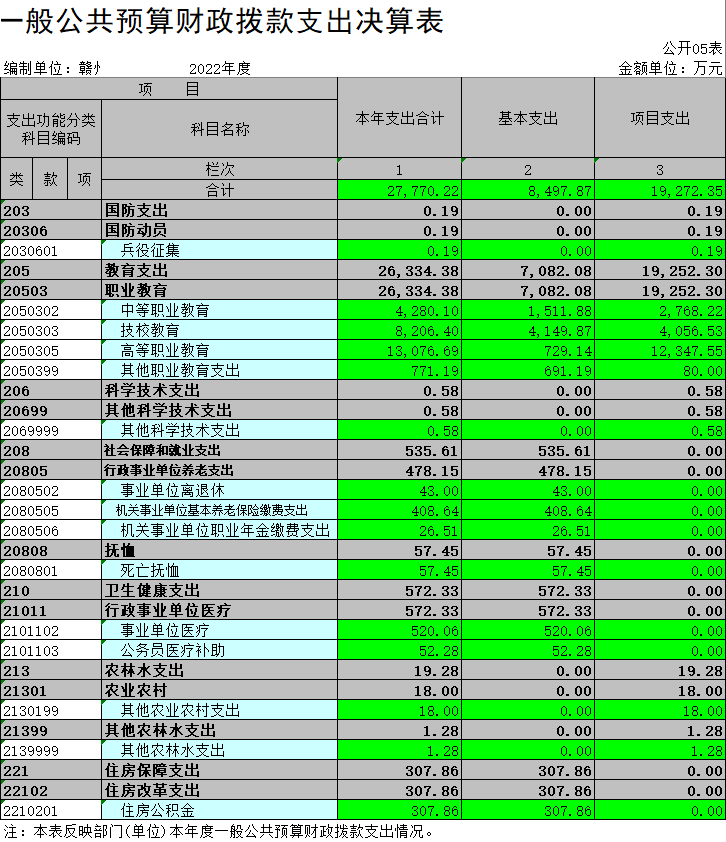The height and width of the screenshot is (842, 726).
Task: Select the 项目支出 column header cell
Action: [x=660, y=118]
